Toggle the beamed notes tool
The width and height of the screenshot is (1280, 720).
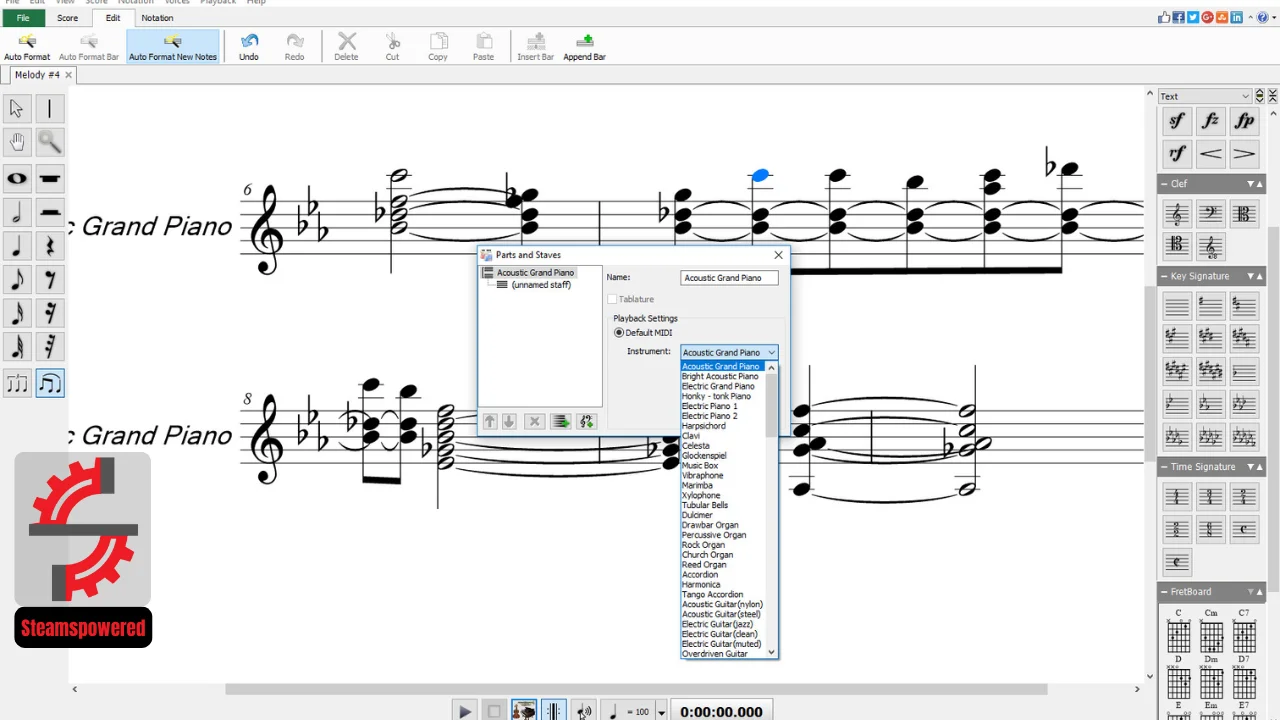point(50,383)
